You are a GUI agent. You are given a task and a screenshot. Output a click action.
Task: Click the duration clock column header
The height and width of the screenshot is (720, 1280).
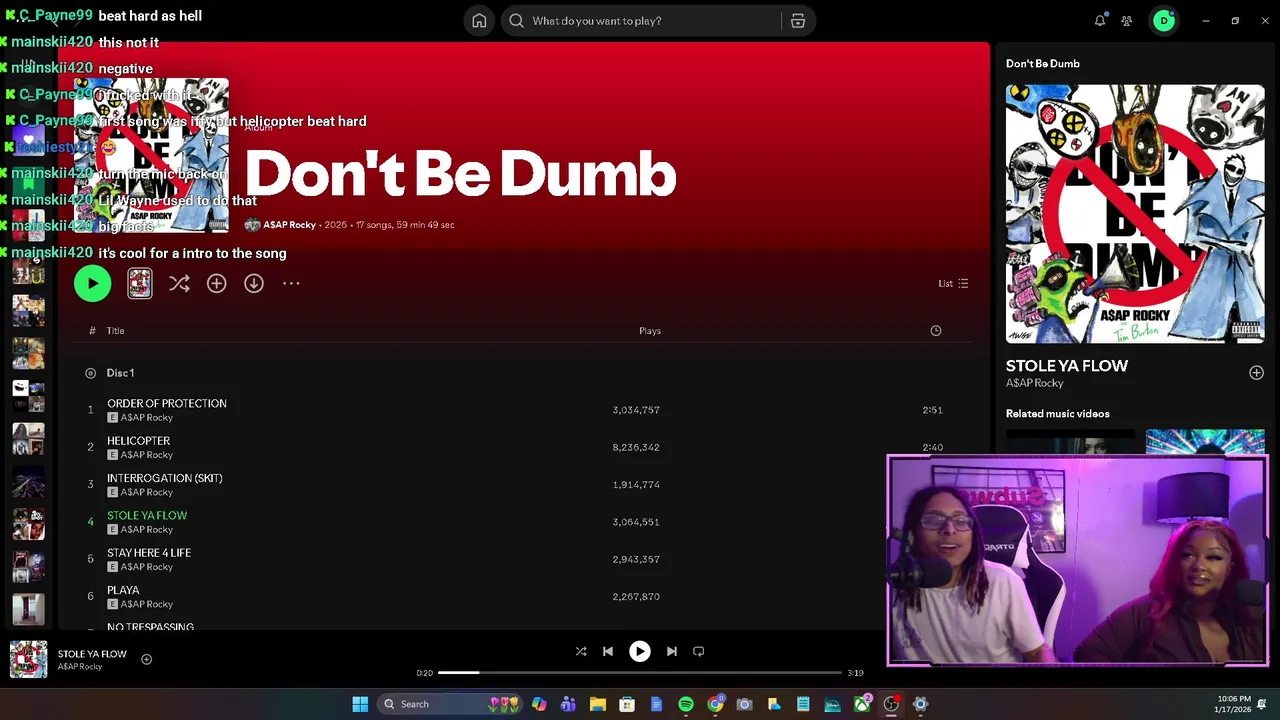(x=936, y=330)
